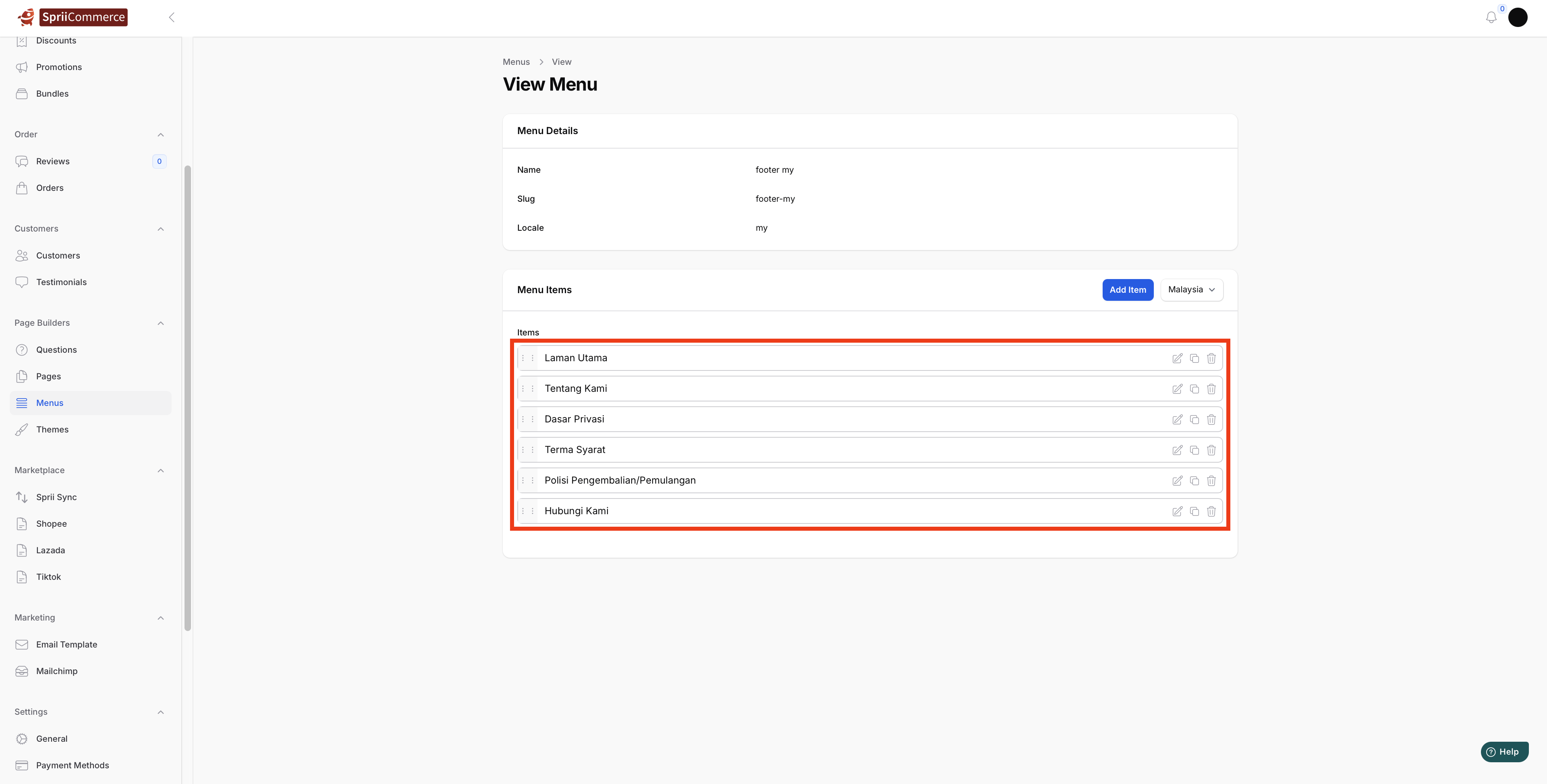Image resolution: width=1547 pixels, height=784 pixels.
Task: Delete the Dasar Privasi menu item
Action: [1211, 420]
